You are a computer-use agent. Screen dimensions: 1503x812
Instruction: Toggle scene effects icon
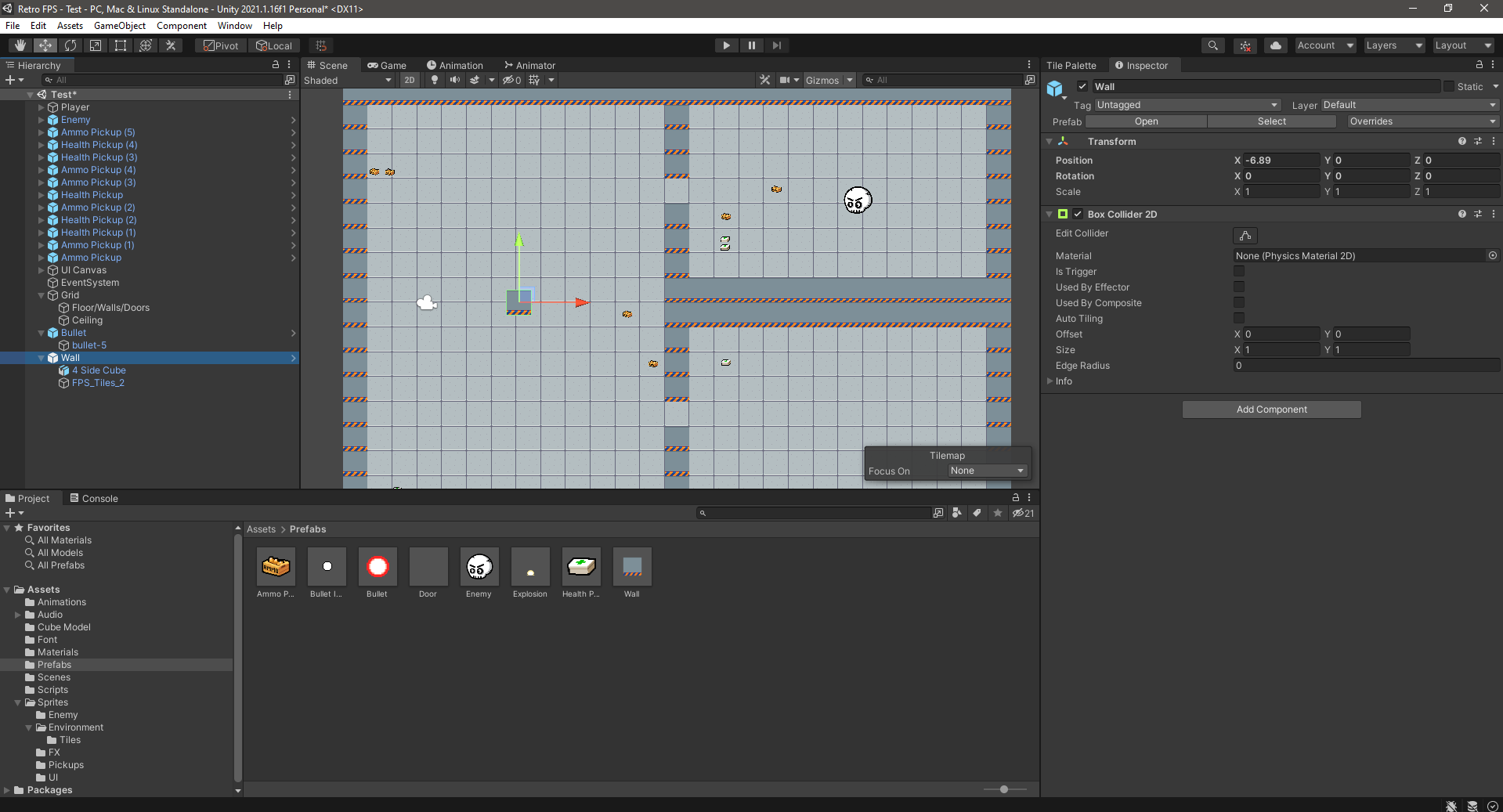pyautogui.click(x=475, y=80)
